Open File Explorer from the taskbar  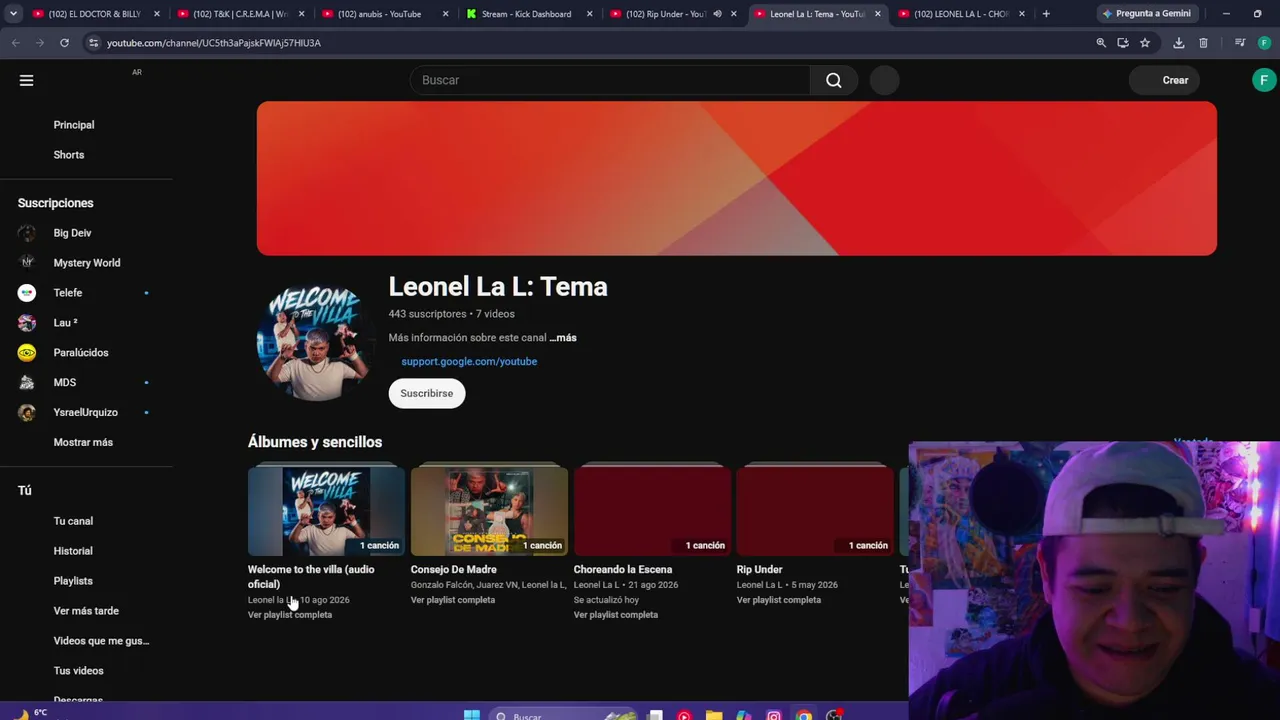[714, 715]
